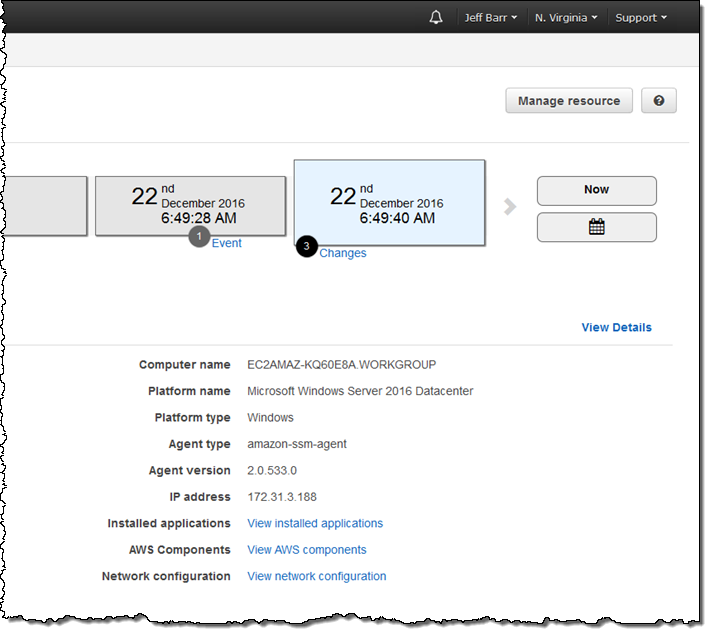
Task: Click the View Details link
Action: [616, 327]
